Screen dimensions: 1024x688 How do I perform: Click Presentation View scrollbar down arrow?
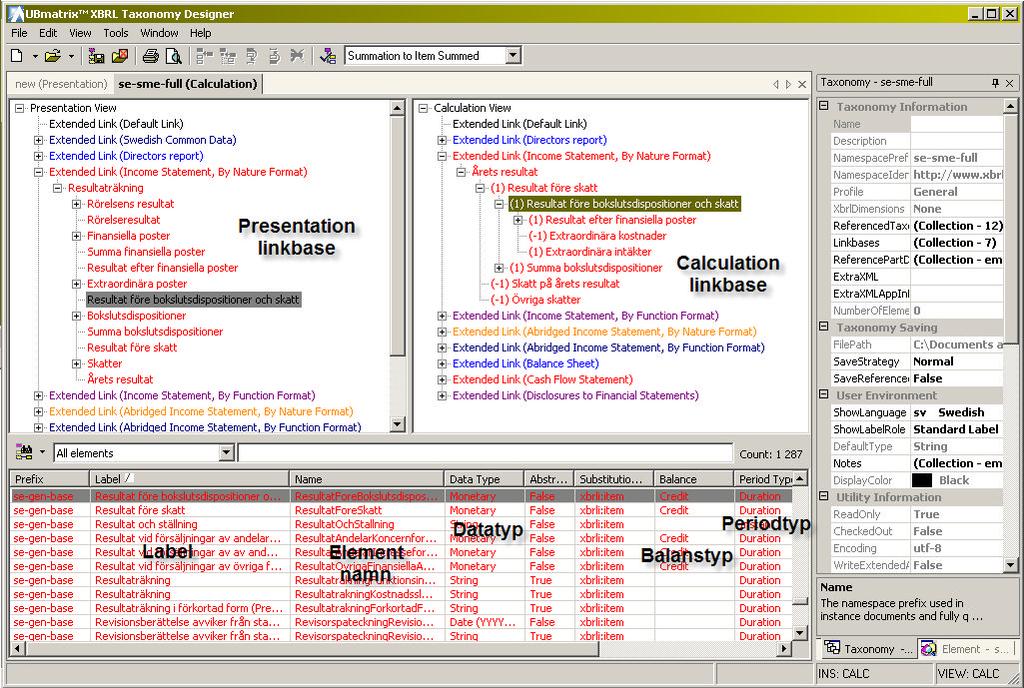(x=397, y=424)
